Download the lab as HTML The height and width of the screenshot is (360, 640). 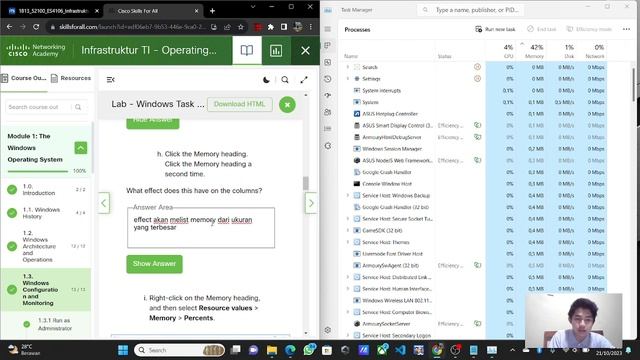point(239,104)
